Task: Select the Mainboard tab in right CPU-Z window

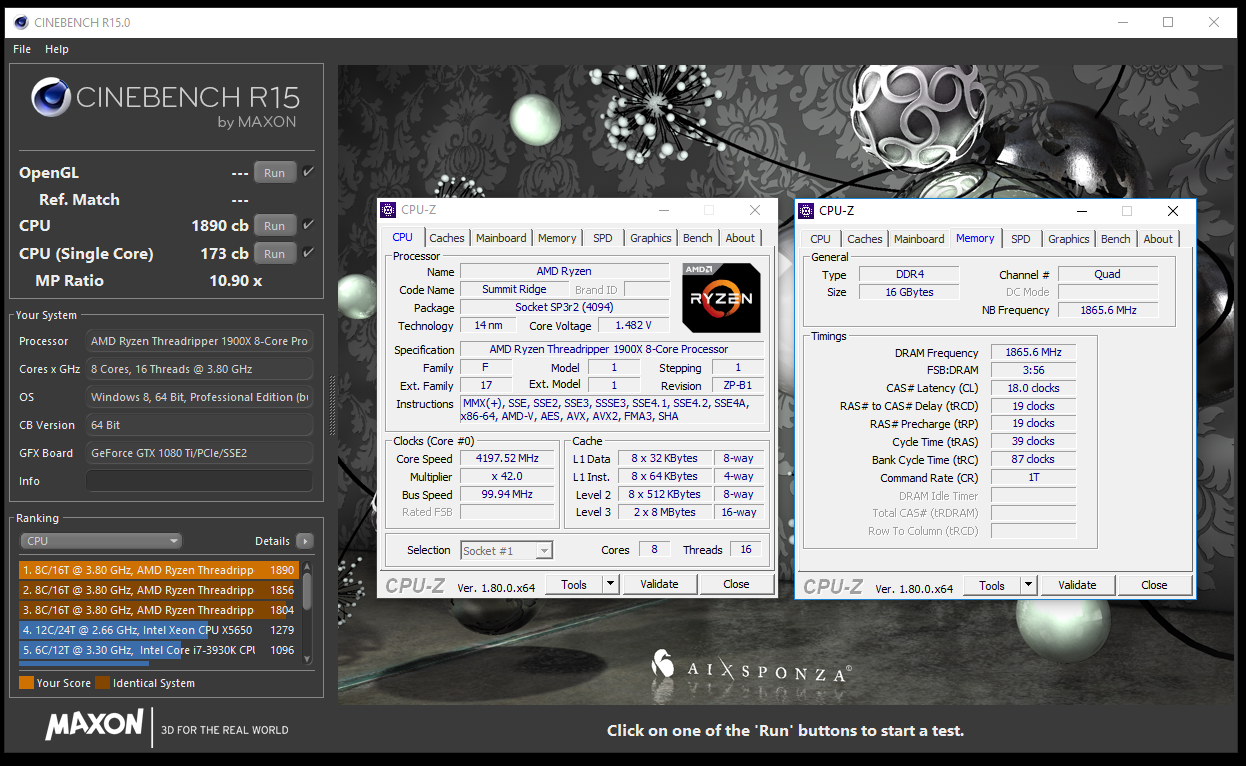Action: pos(919,239)
